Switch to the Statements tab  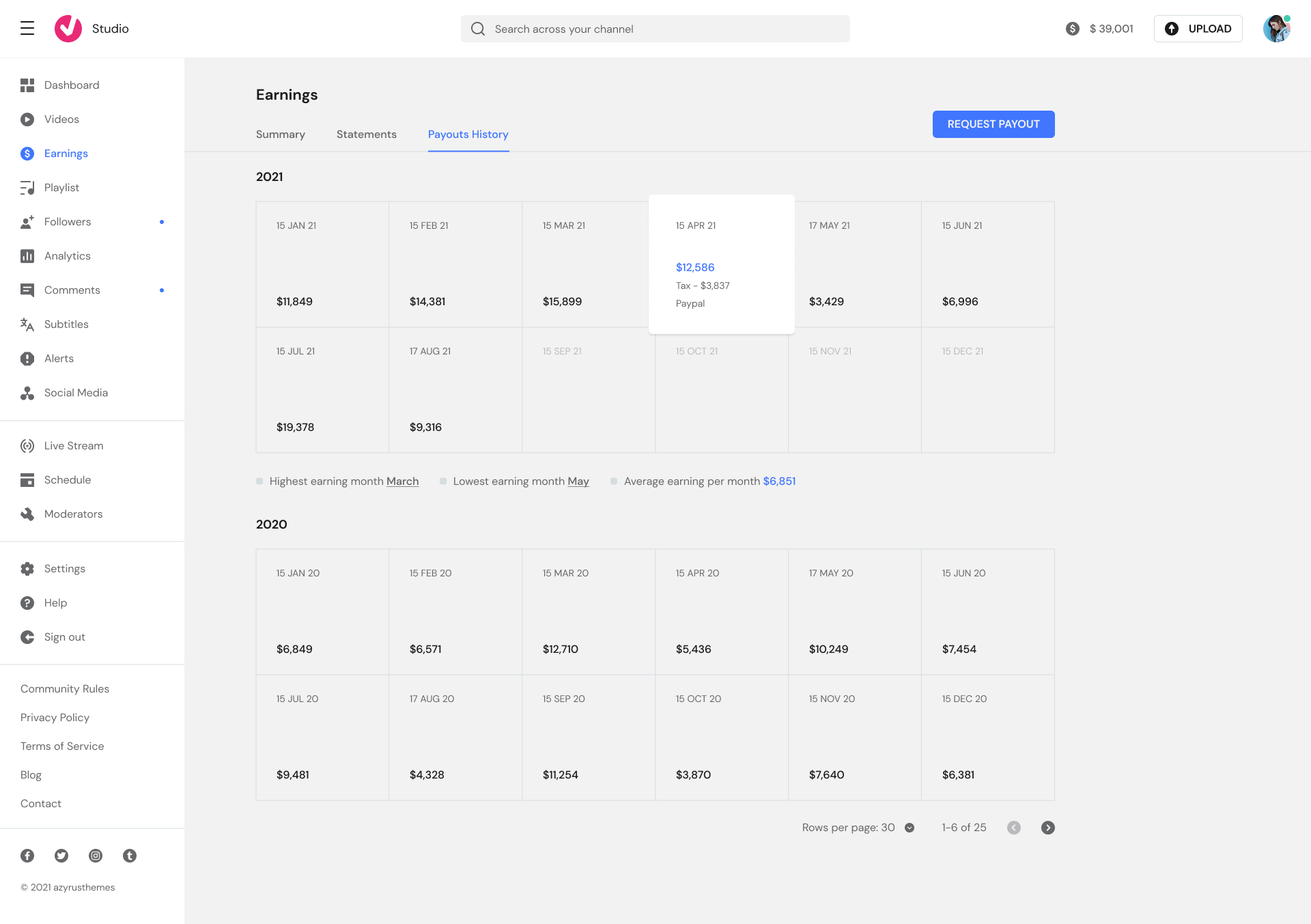coord(367,135)
